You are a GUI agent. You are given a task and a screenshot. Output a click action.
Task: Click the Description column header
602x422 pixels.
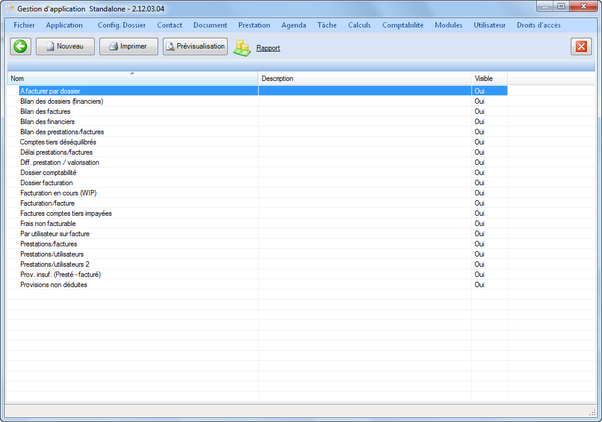(x=364, y=78)
